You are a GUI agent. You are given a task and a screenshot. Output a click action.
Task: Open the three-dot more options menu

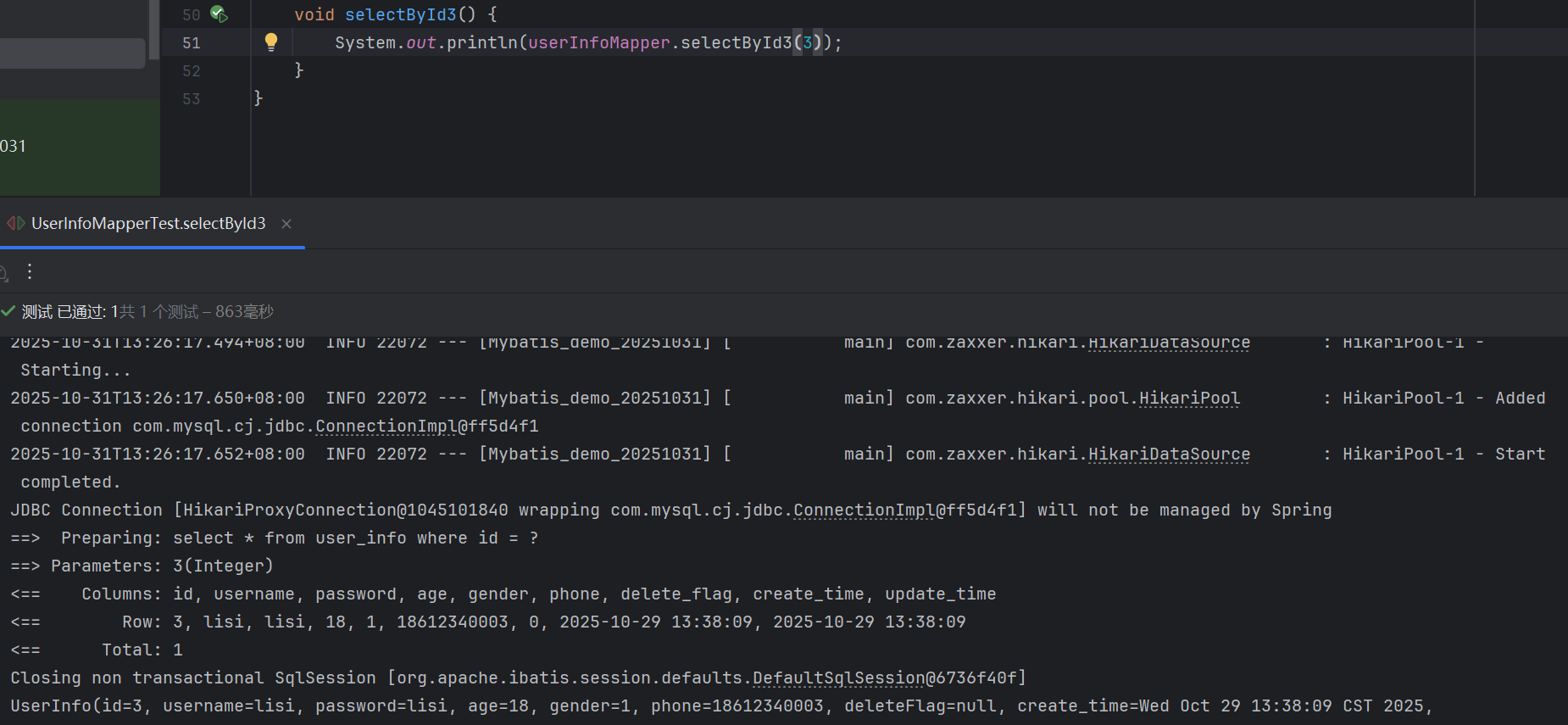point(30,271)
